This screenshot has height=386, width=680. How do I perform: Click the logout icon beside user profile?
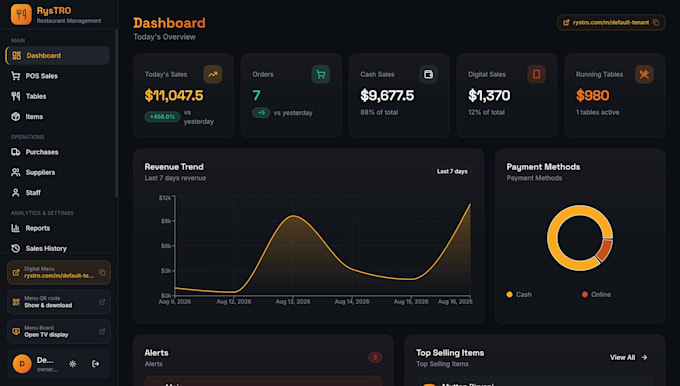[96, 364]
